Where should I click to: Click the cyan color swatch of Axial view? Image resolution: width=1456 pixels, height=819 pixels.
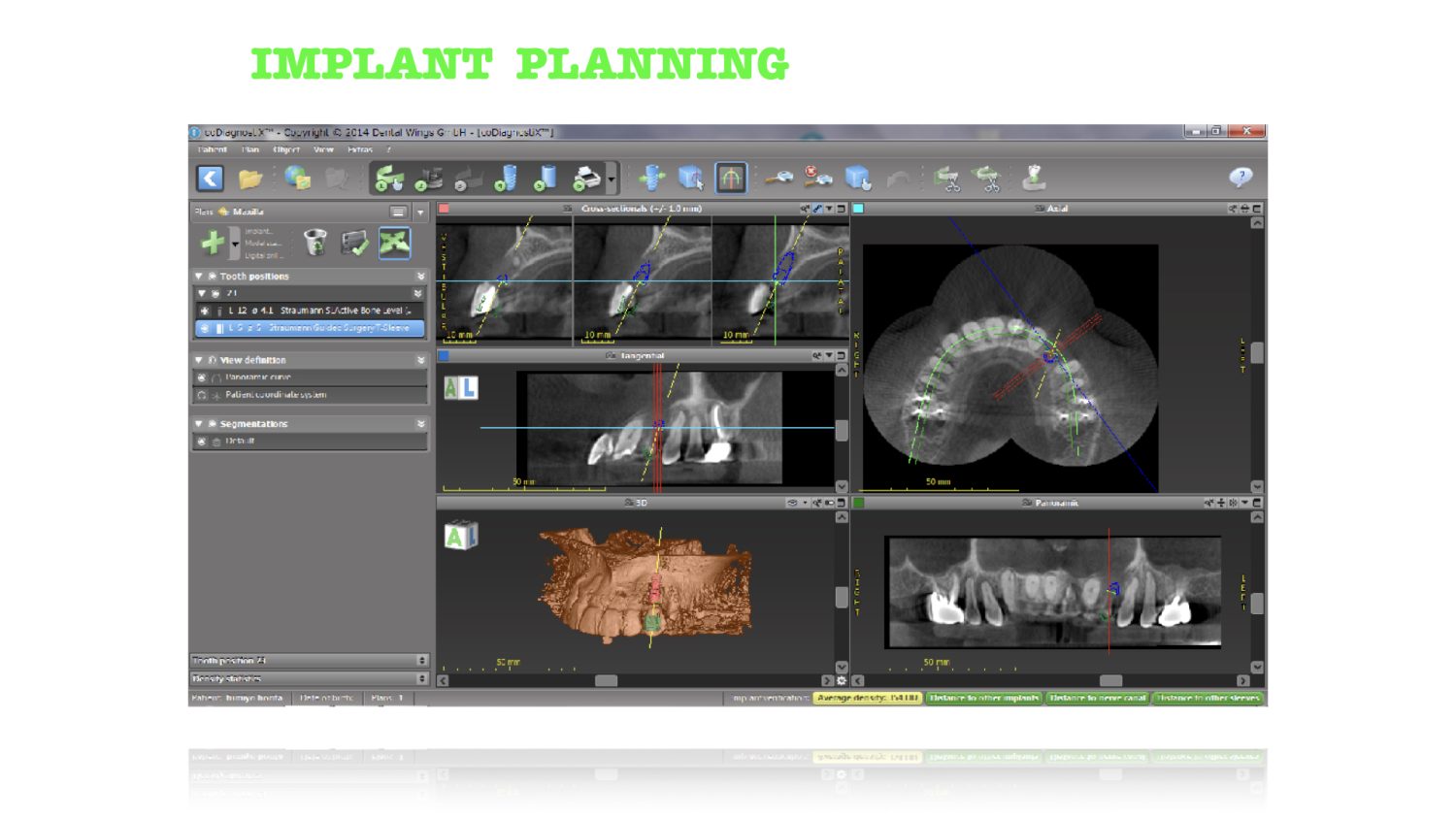click(858, 209)
